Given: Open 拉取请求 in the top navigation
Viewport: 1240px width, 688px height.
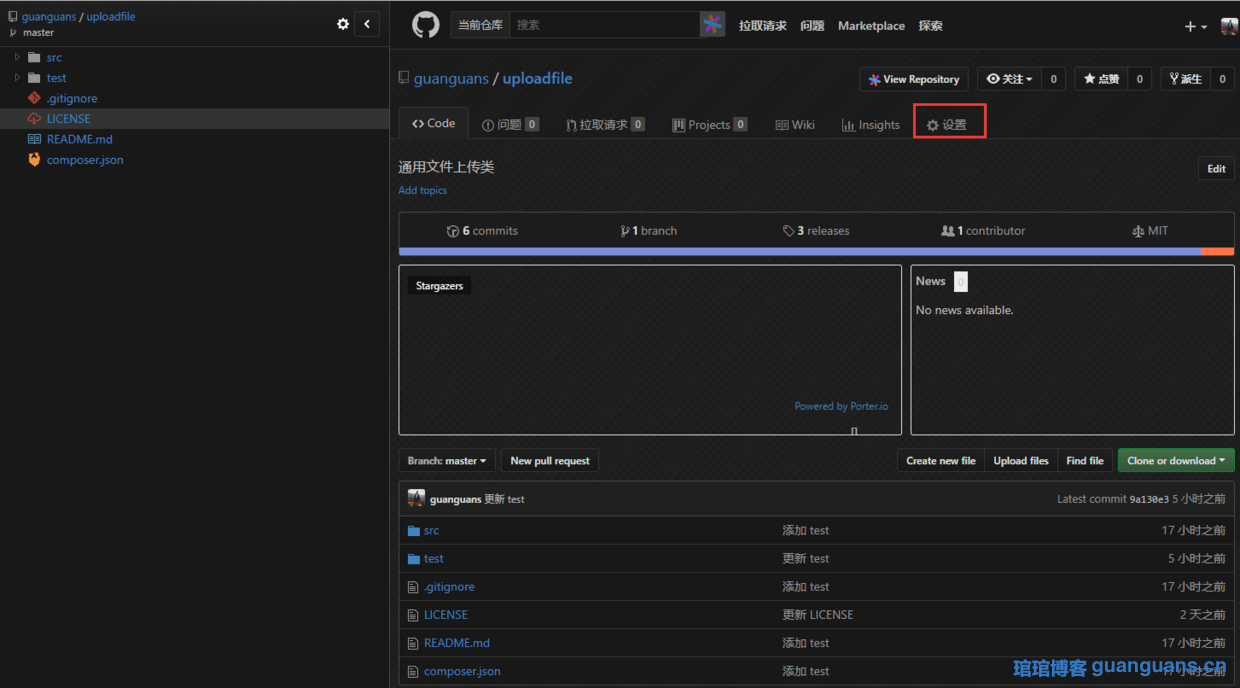Looking at the screenshot, I should pyautogui.click(x=762, y=26).
